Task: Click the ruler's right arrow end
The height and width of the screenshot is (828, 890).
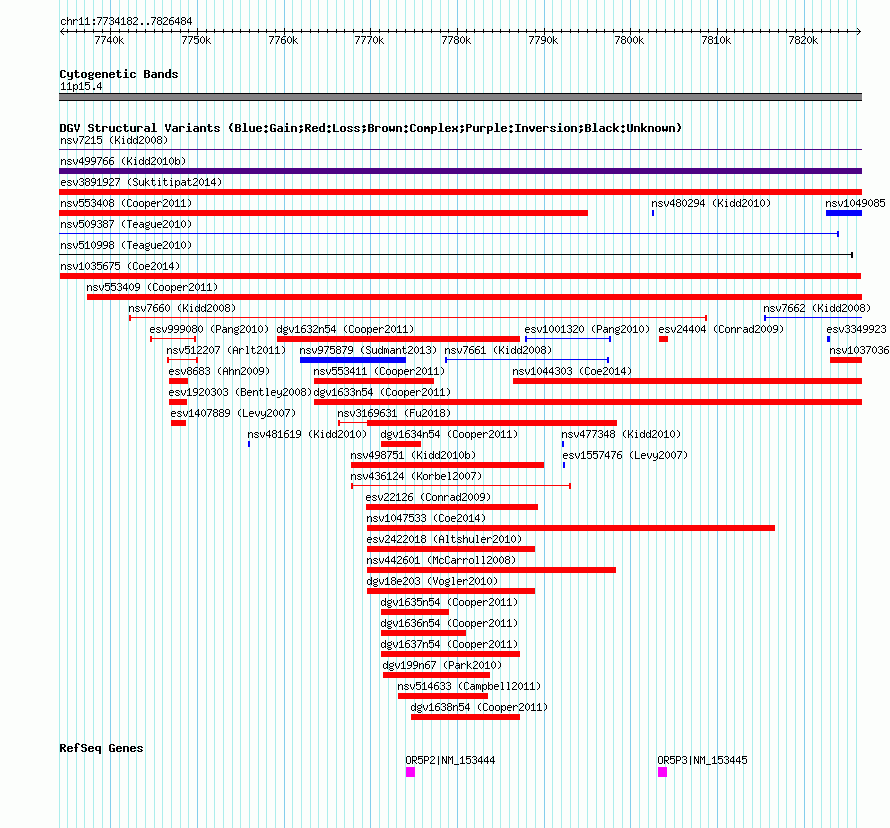Action: [x=859, y=32]
